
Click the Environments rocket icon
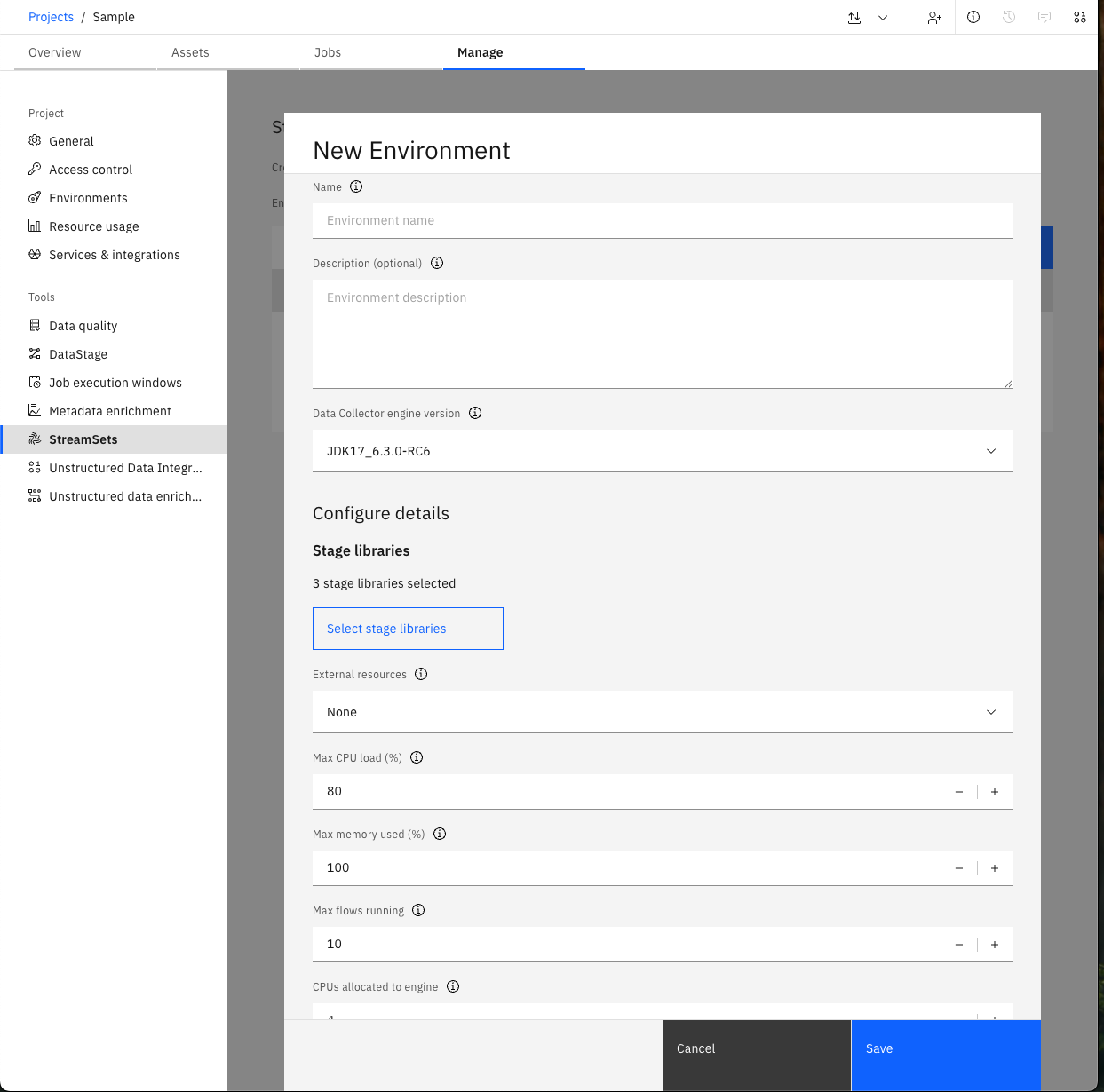coord(35,197)
